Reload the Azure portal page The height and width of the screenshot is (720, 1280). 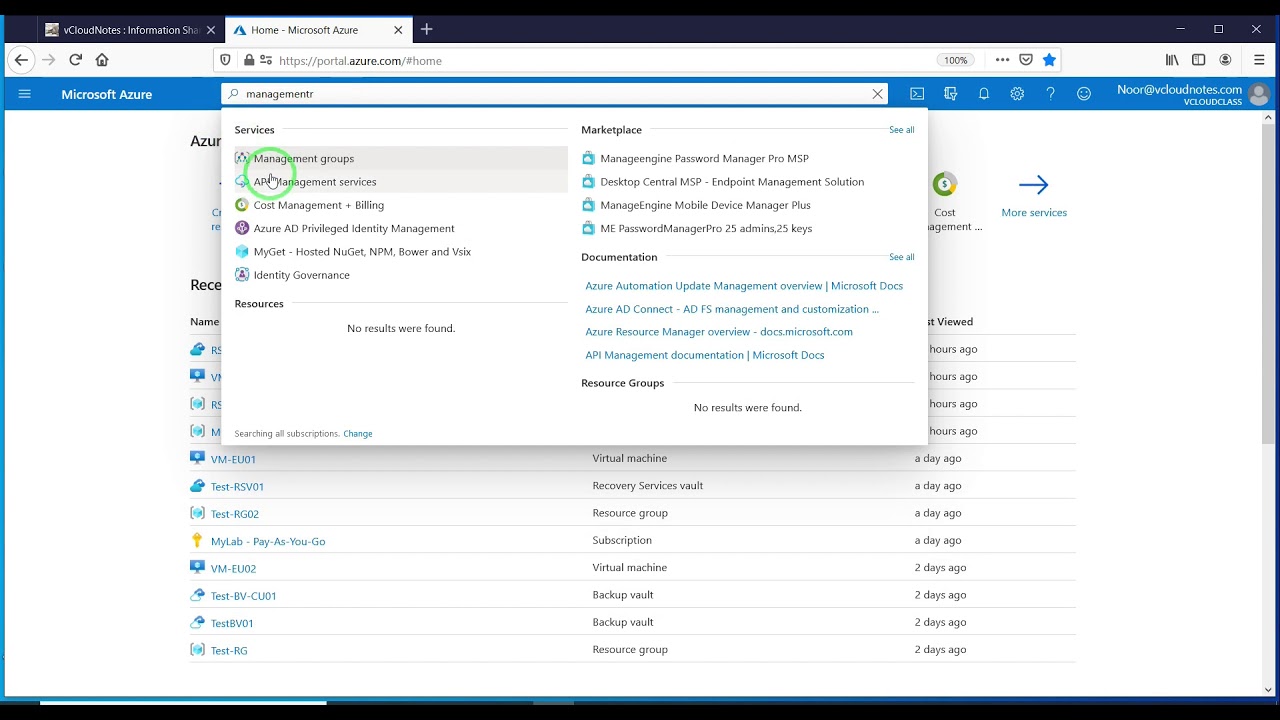(75, 60)
